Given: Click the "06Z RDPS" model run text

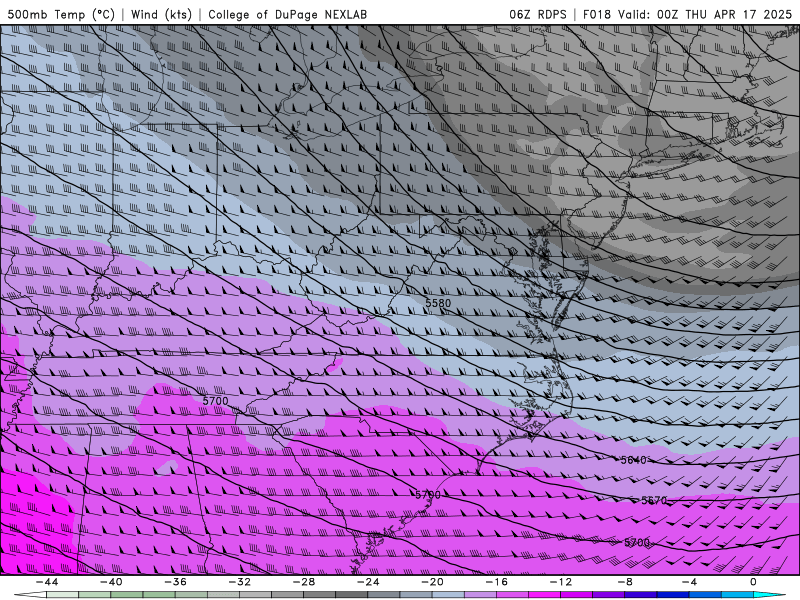Looking at the screenshot, I should click(538, 14).
